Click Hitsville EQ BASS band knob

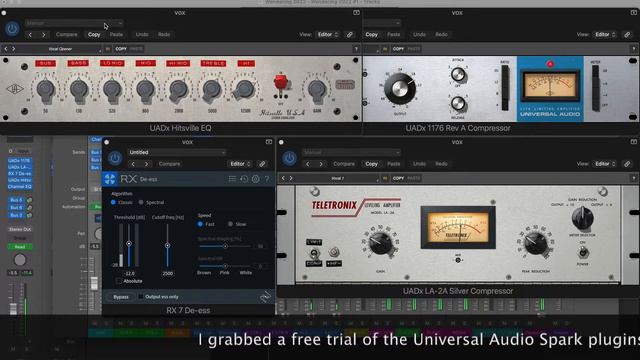(78, 89)
